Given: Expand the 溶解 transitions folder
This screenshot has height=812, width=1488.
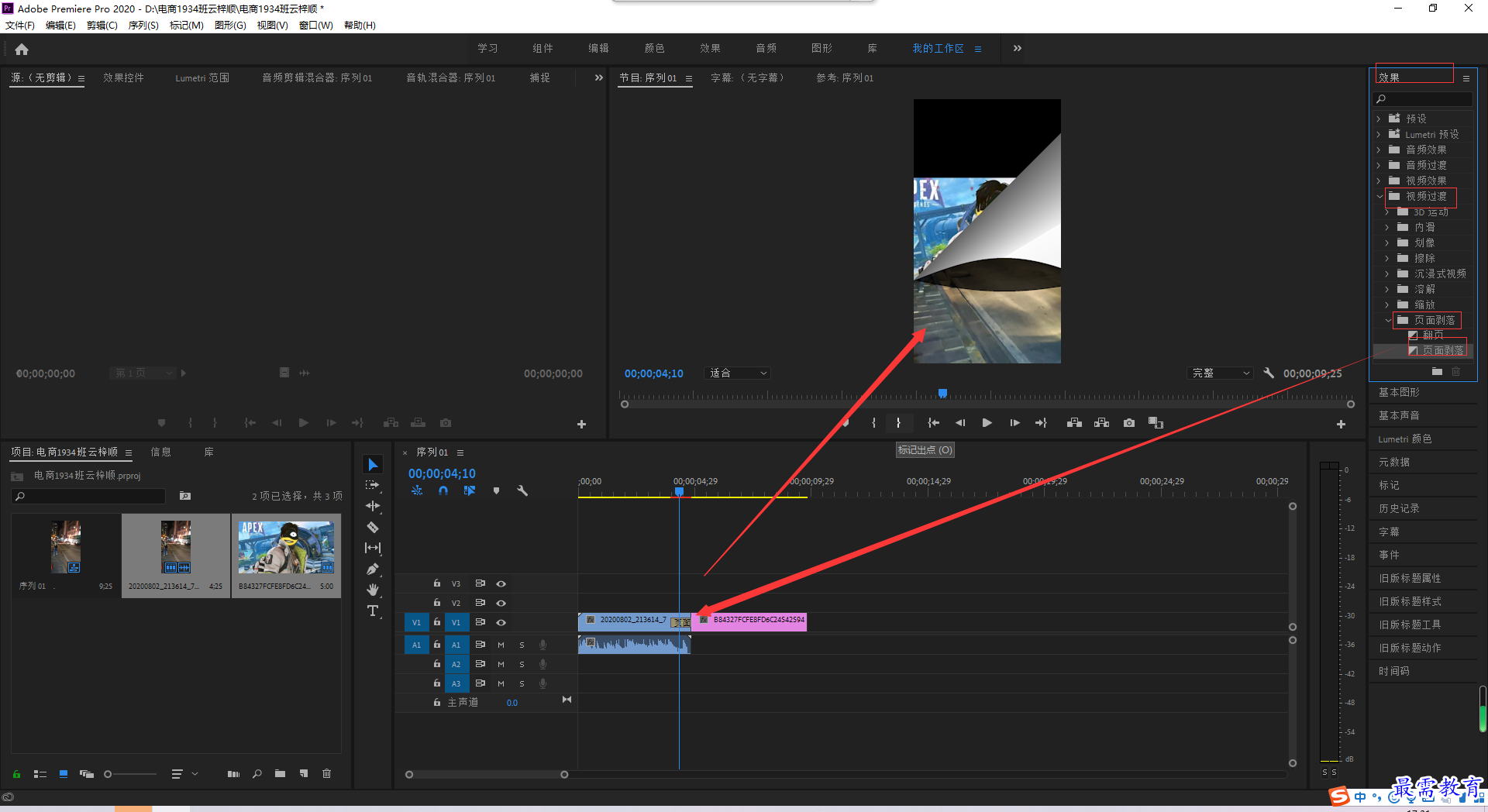Looking at the screenshot, I should pos(1387,289).
